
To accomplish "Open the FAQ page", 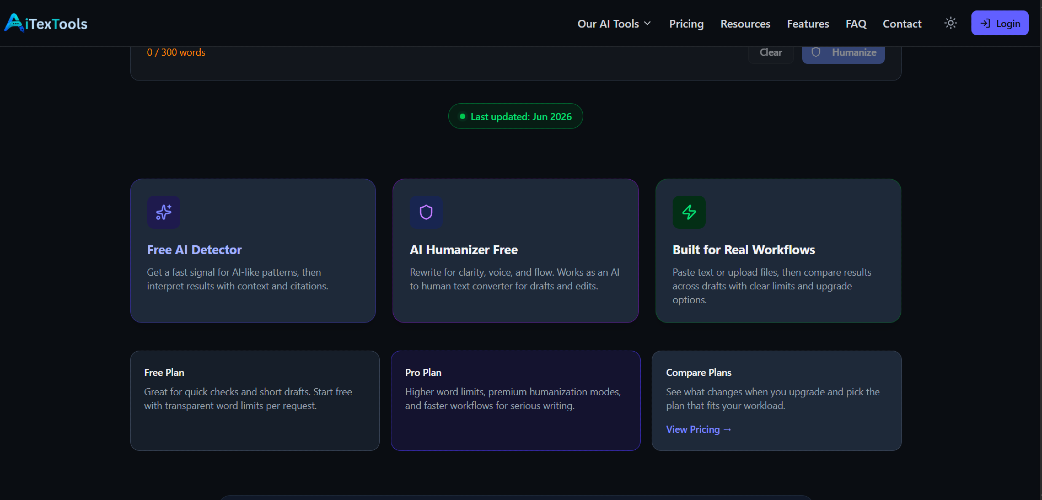I will tap(856, 24).
